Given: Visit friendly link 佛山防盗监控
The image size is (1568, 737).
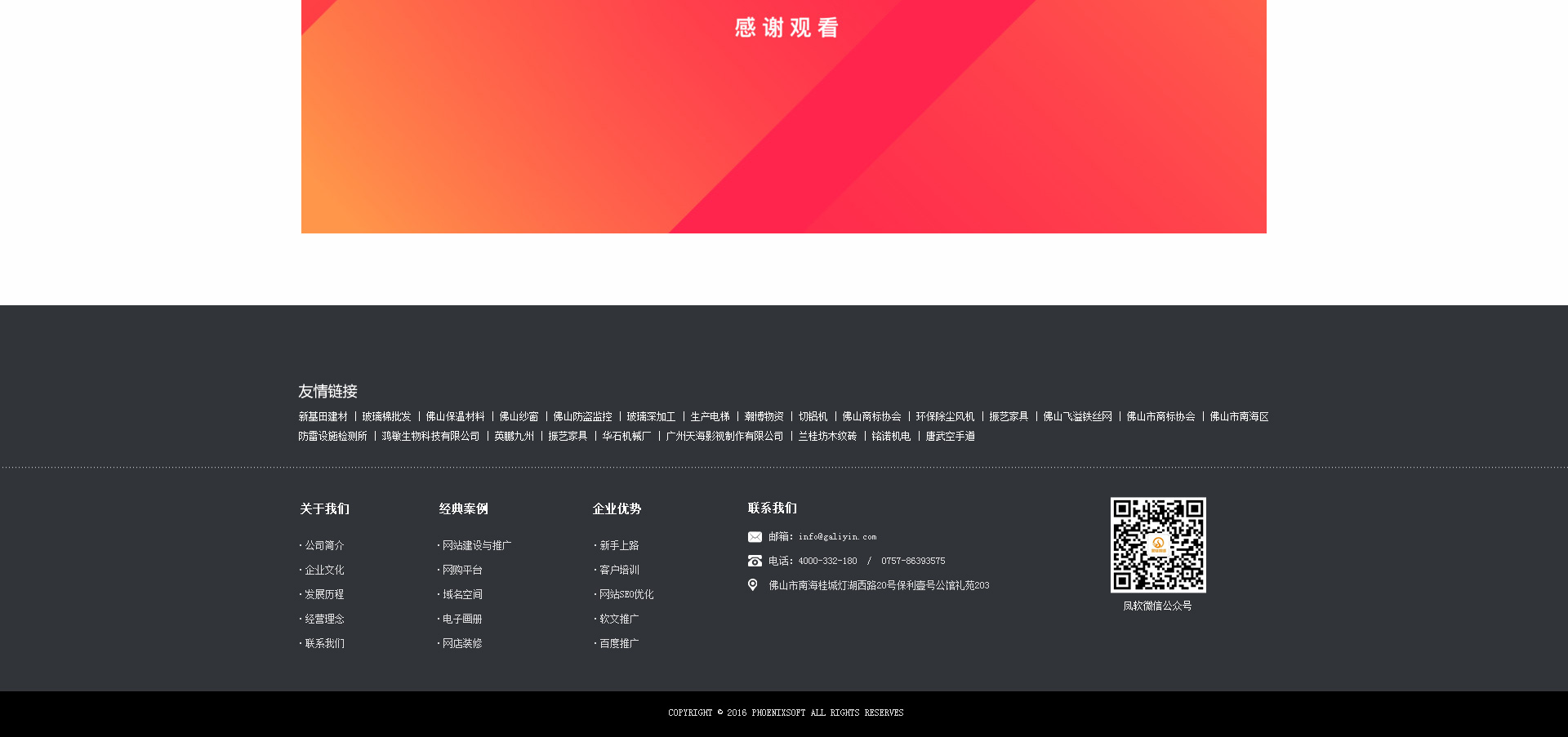Looking at the screenshot, I should pos(582,417).
